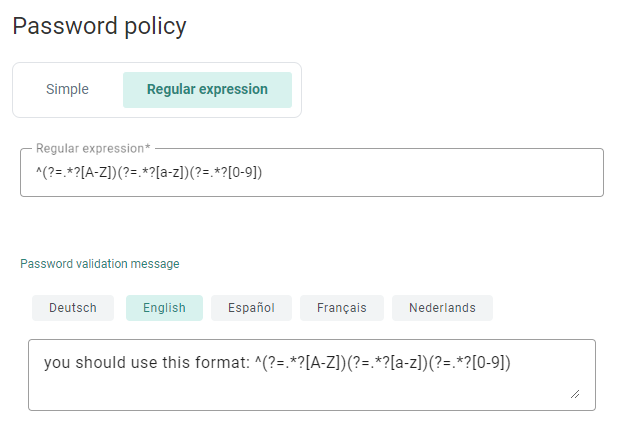
Task: Pick the Nederlands language button
Action: pyautogui.click(x=442, y=308)
